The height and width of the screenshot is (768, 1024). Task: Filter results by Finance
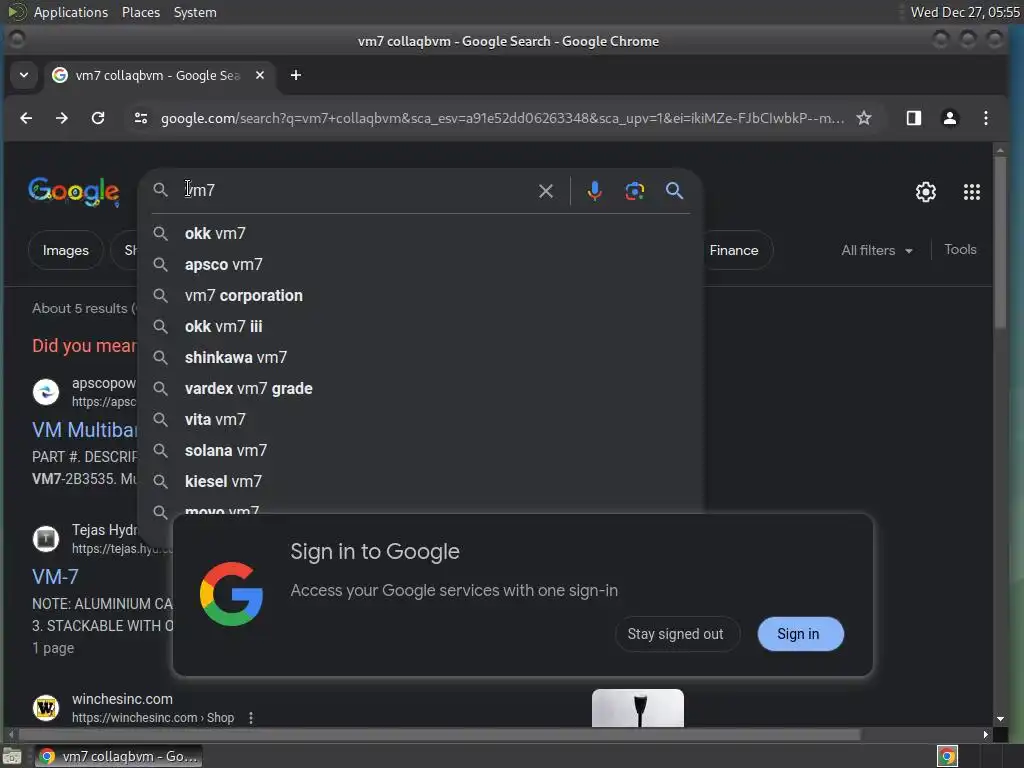(735, 250)
